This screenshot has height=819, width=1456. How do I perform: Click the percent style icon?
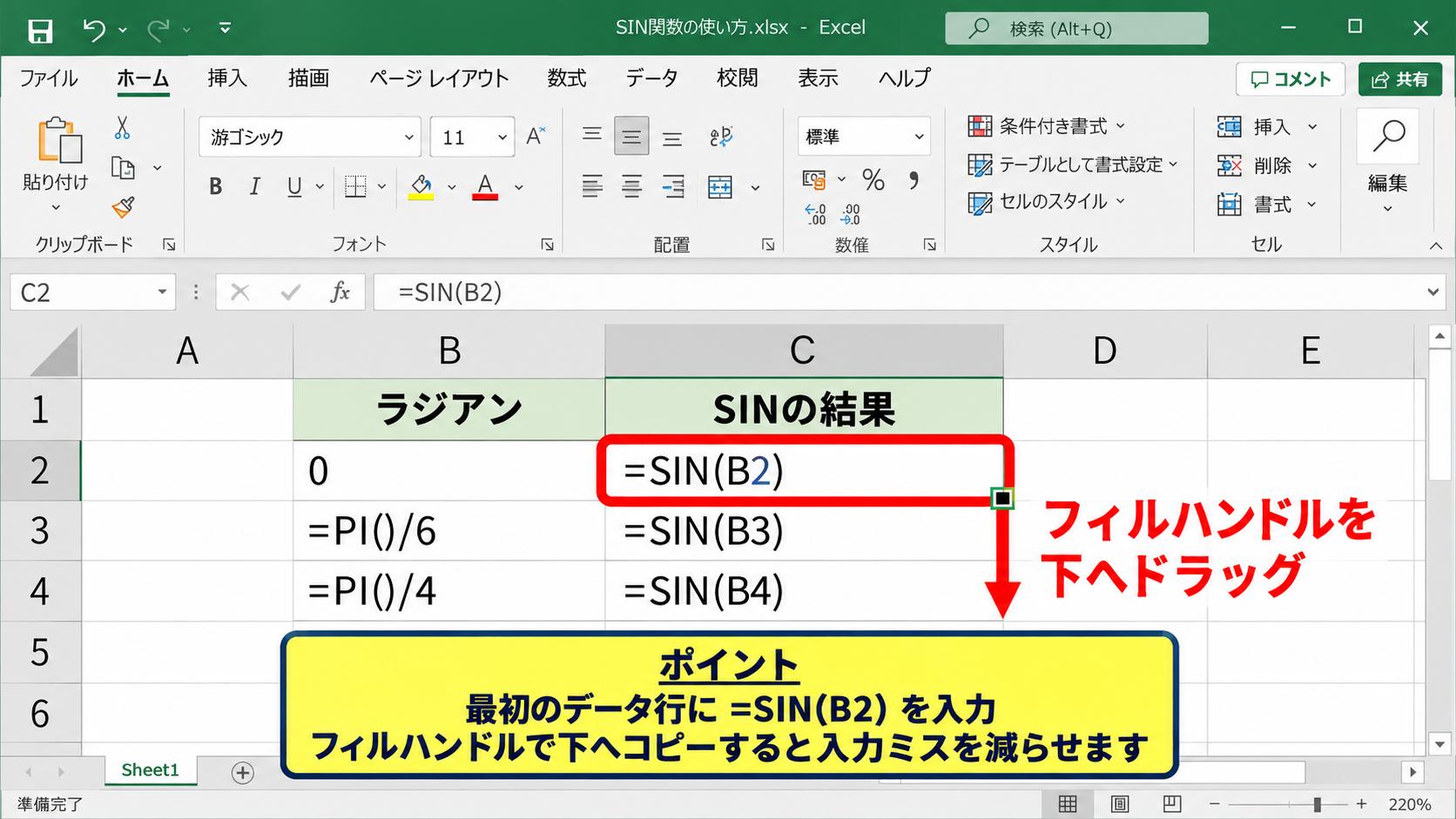tap(873, 180)
